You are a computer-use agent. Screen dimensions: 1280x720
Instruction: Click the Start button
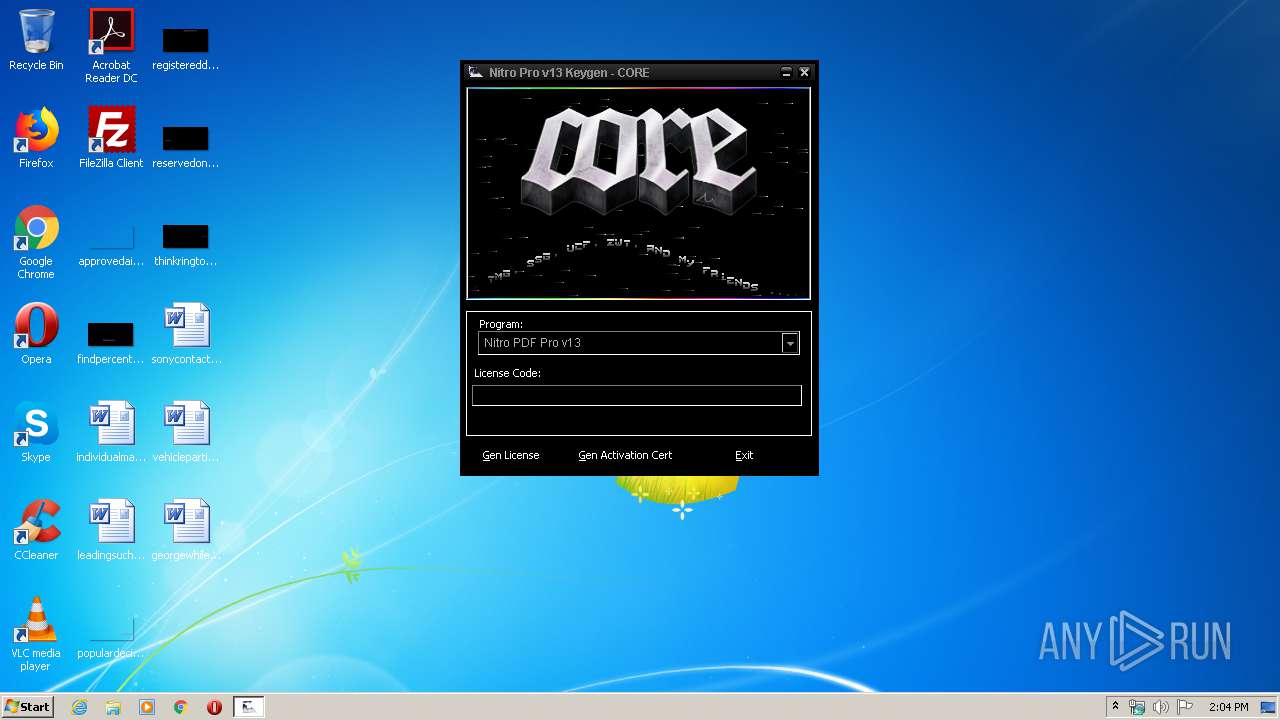click(27, 707)
